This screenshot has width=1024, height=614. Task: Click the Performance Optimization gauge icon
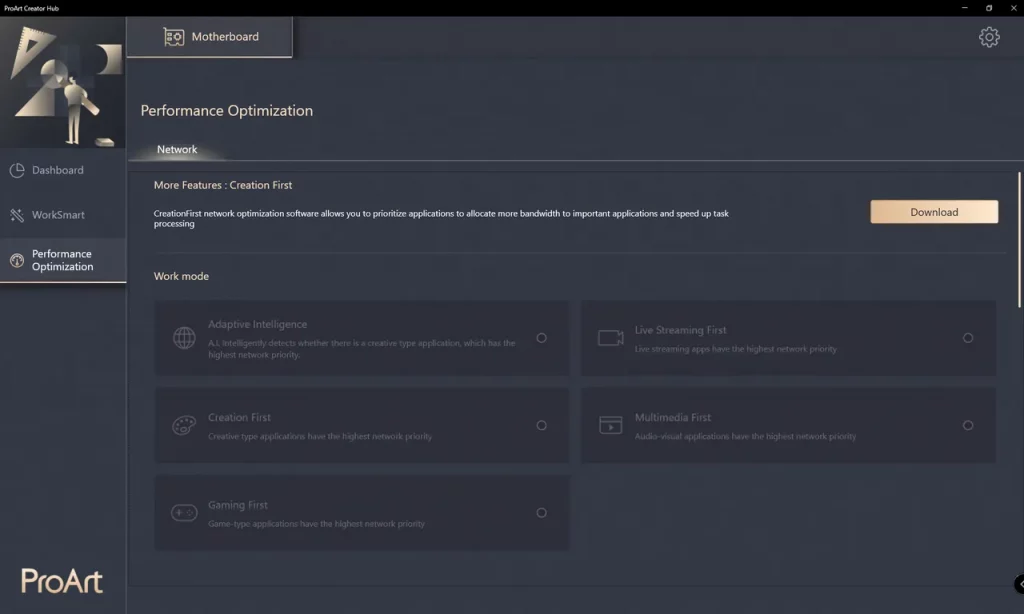click(x=17, y=260)
